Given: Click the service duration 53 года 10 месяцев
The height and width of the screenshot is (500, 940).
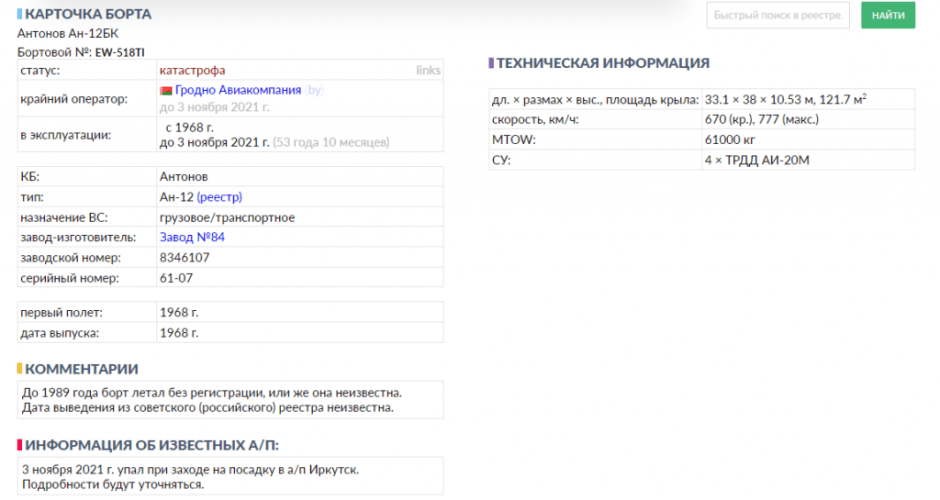Looking at the screenshot, I should point(332,142).
